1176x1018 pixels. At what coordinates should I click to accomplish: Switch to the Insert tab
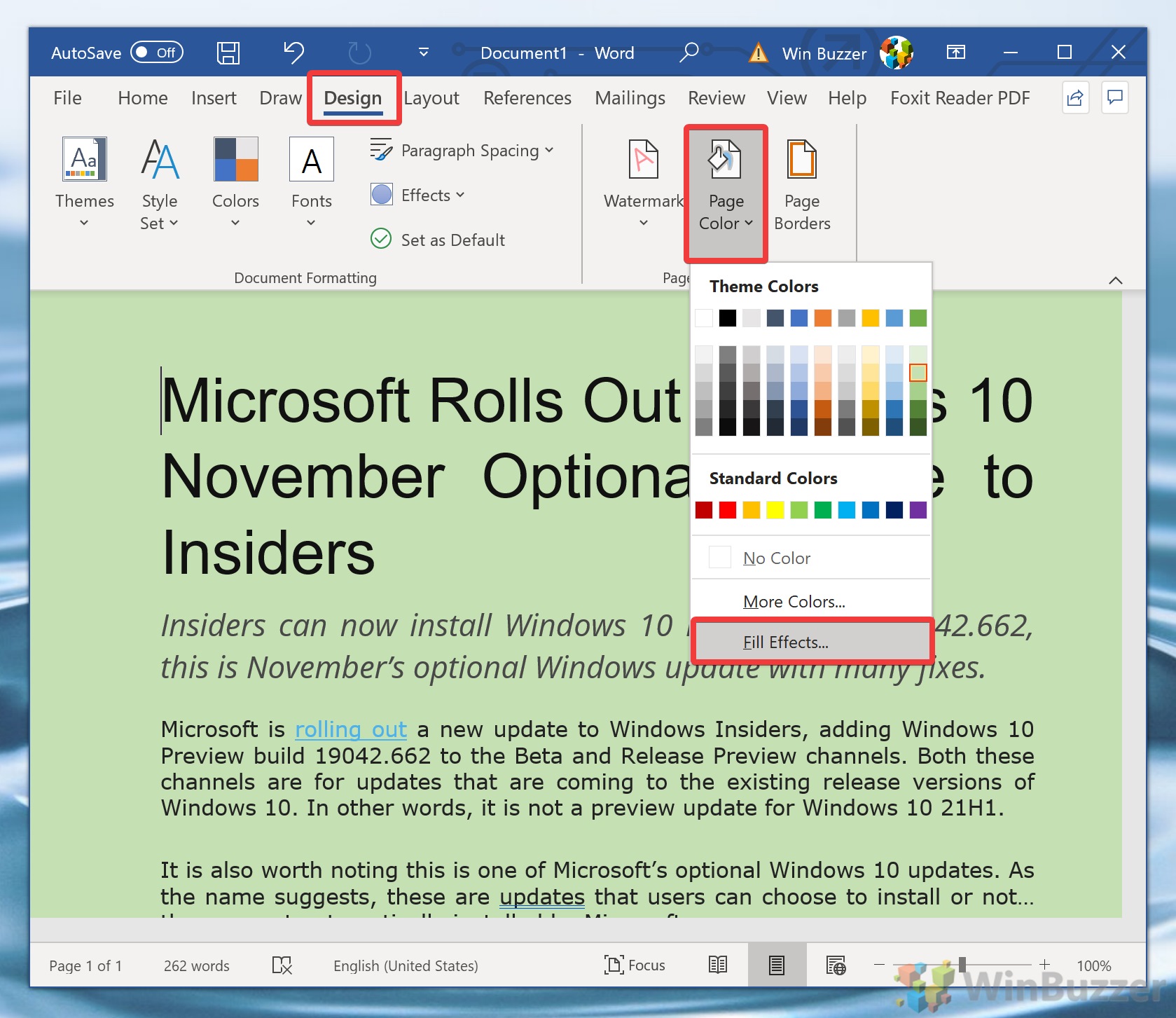tap(214, 98)
